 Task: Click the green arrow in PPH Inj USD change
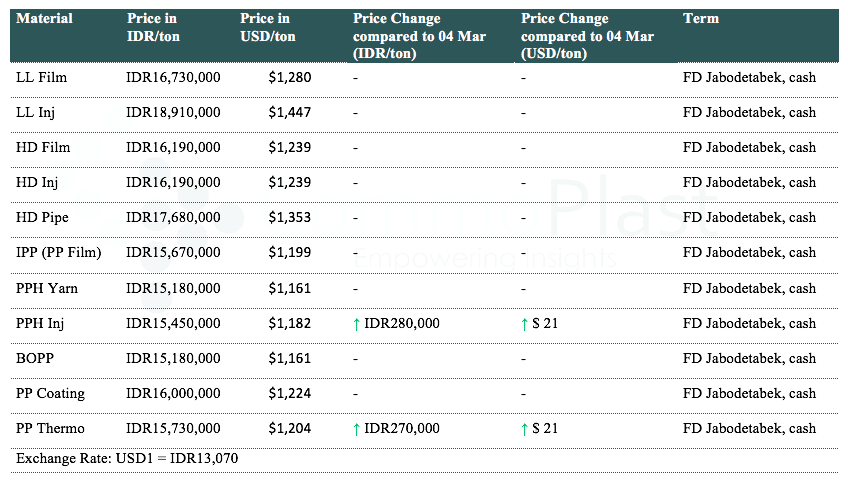(524, 323)
